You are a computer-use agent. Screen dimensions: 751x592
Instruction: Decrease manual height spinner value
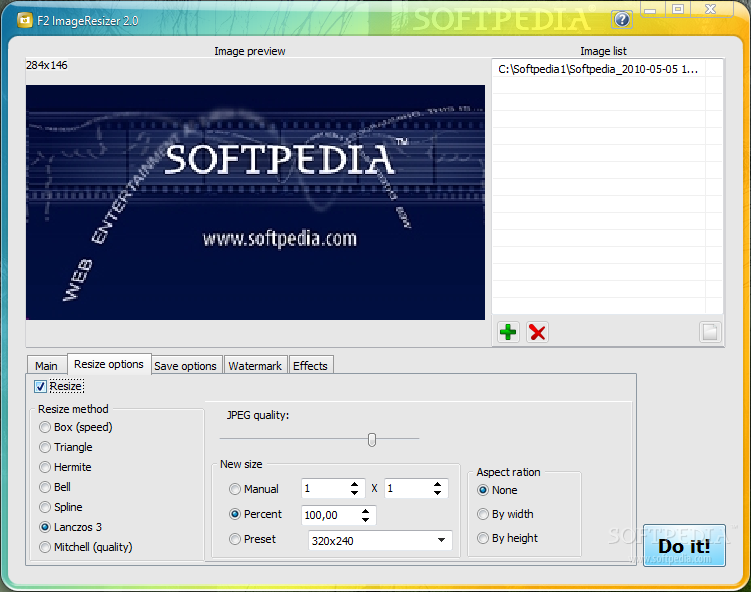tap(437, 493)
